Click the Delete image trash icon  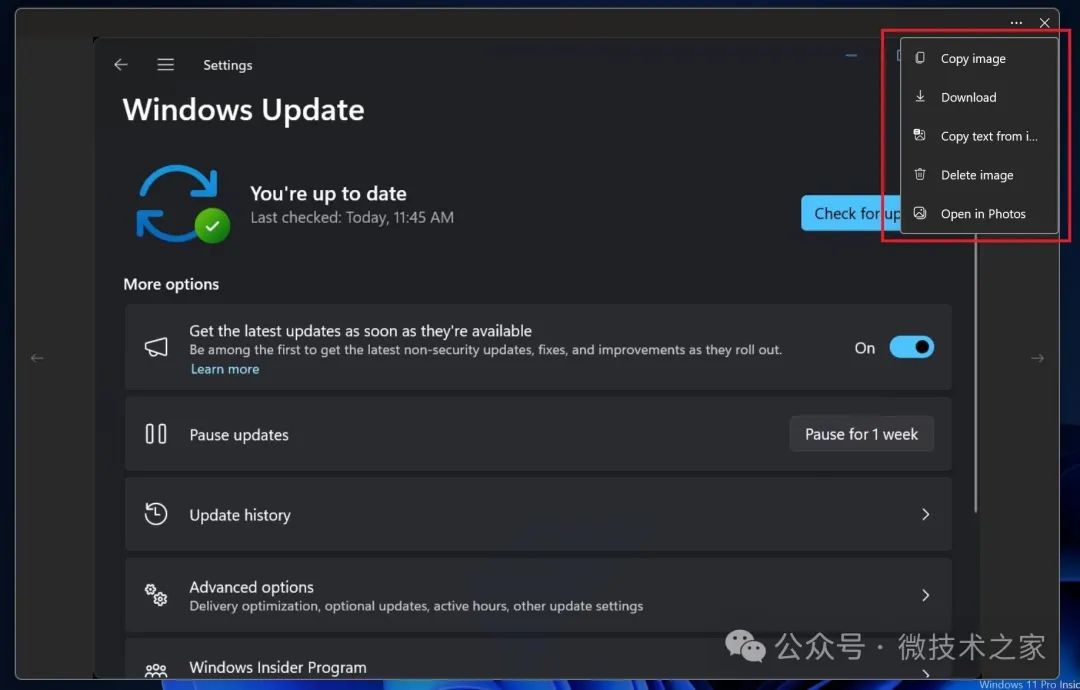920,174
